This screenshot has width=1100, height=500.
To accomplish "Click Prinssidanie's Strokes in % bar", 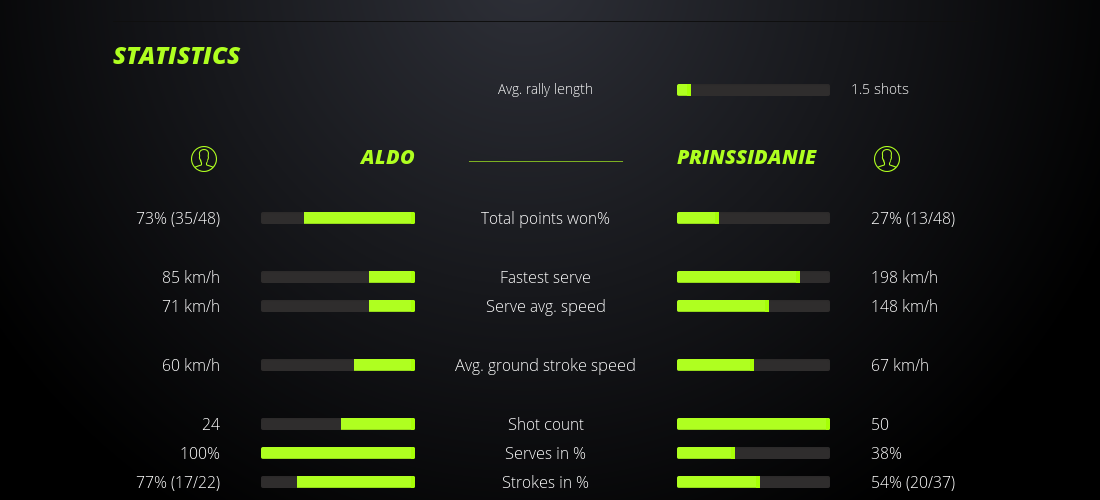I will click(753, 482).
